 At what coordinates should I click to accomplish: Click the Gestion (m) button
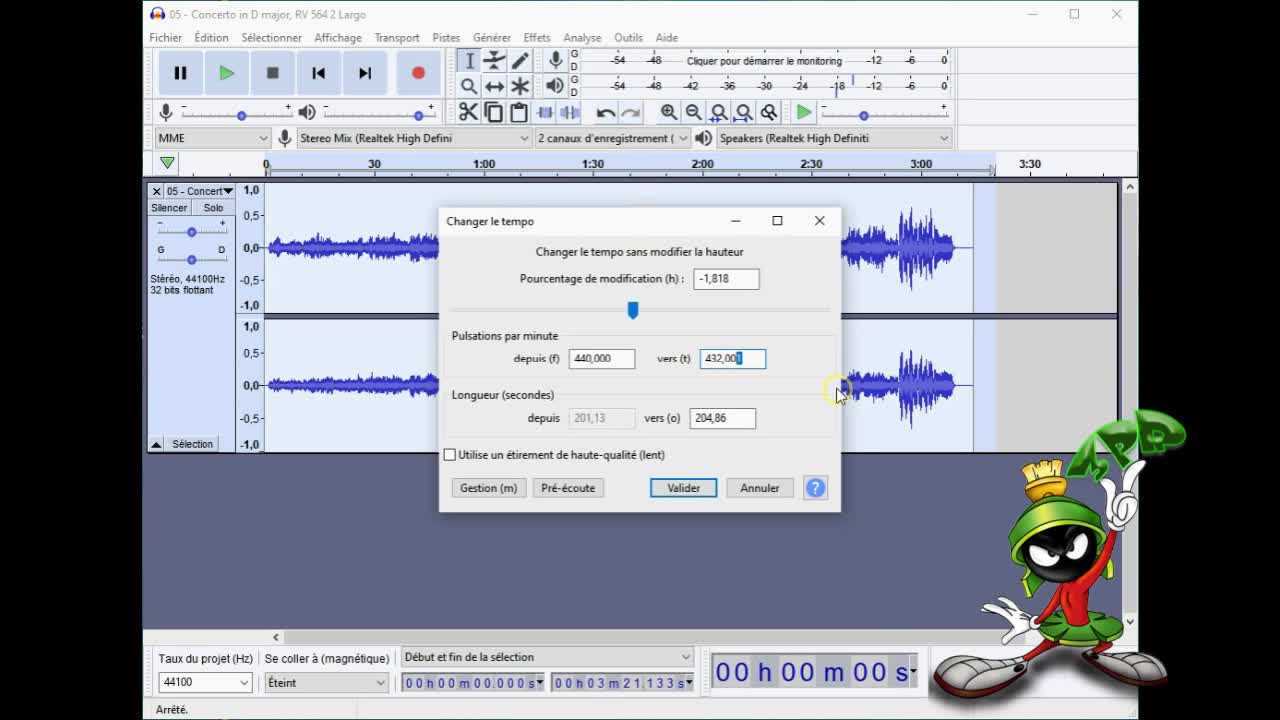click(488, 488)
